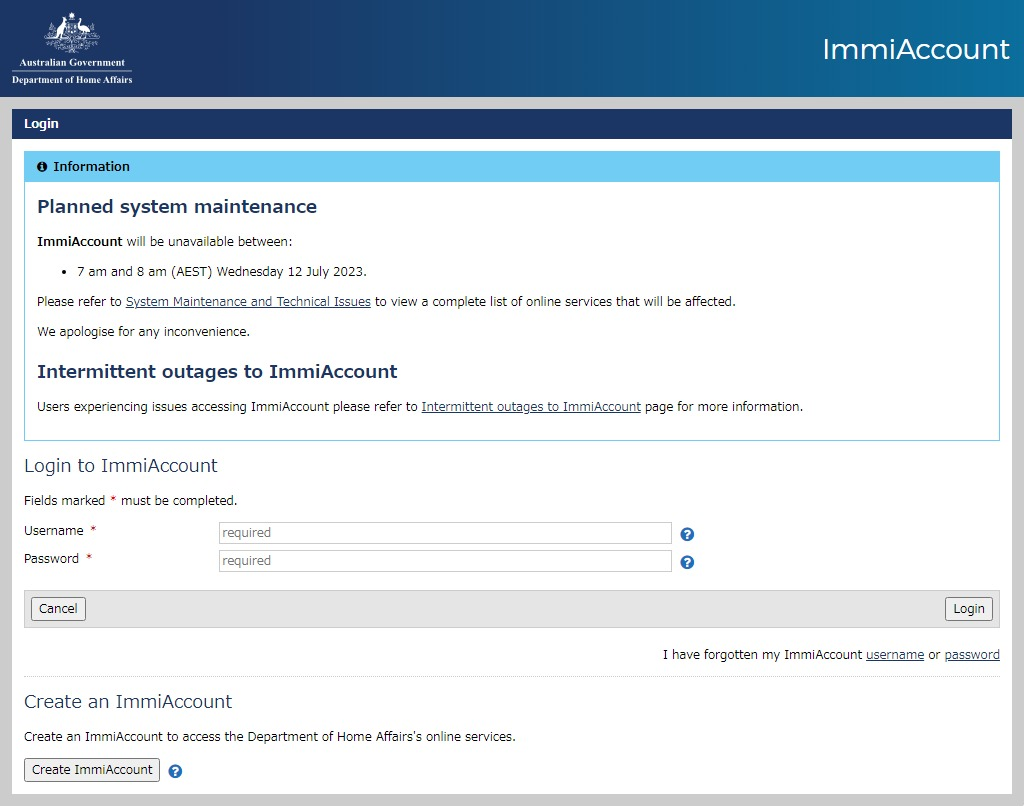Open System Maintenance and Technical Issues link

tap(248, 302)
